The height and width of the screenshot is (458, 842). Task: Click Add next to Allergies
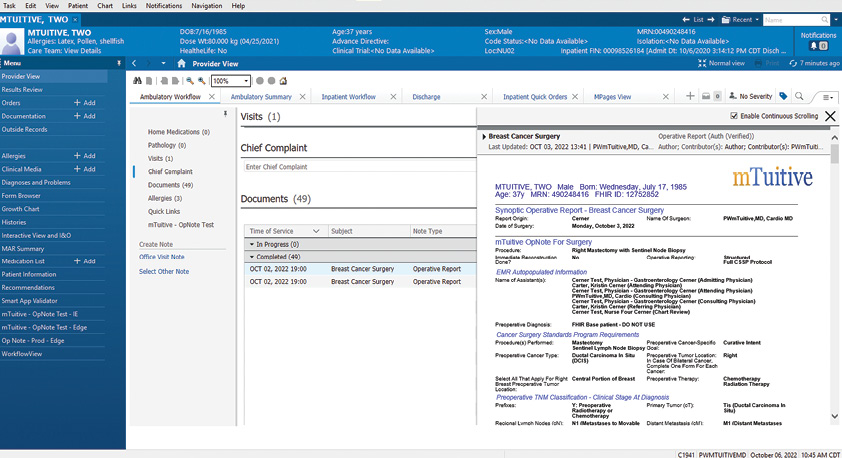click(x=85, y=156)
